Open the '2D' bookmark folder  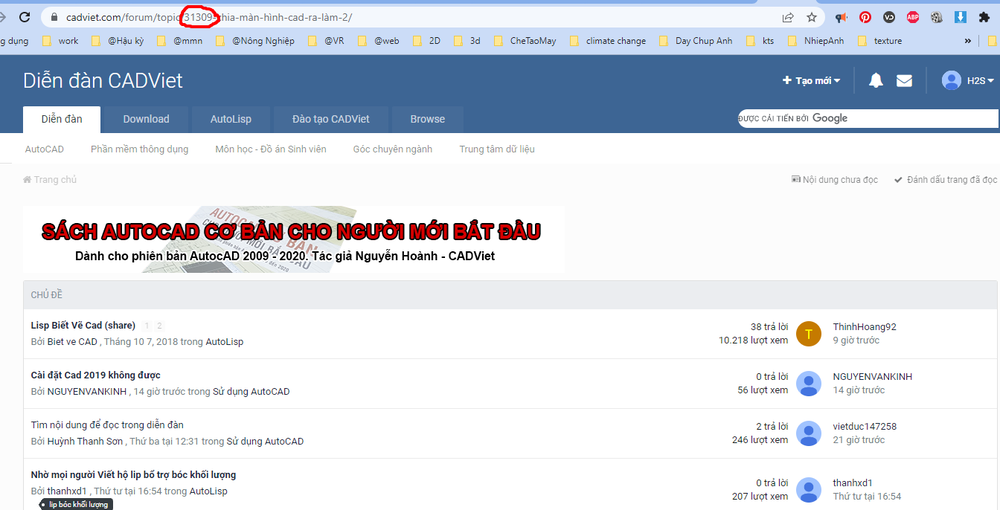[427, 41]
